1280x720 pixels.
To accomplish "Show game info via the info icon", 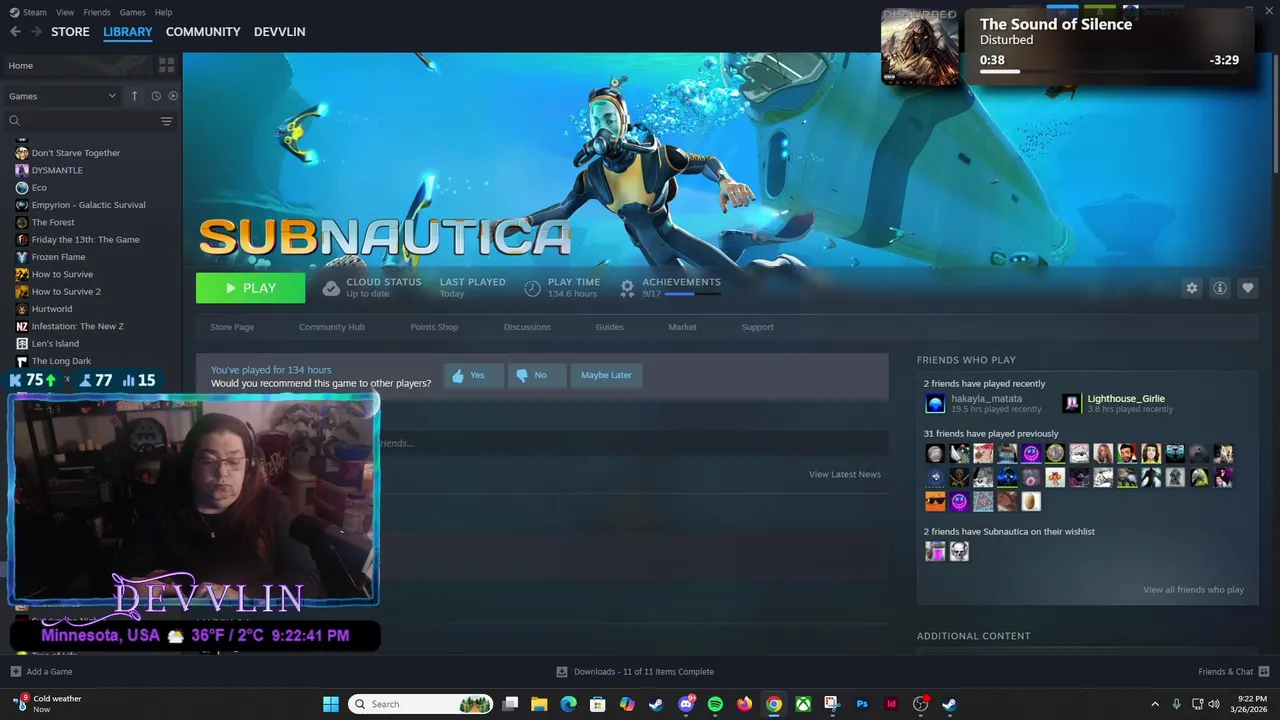I will coord(1220,288).
